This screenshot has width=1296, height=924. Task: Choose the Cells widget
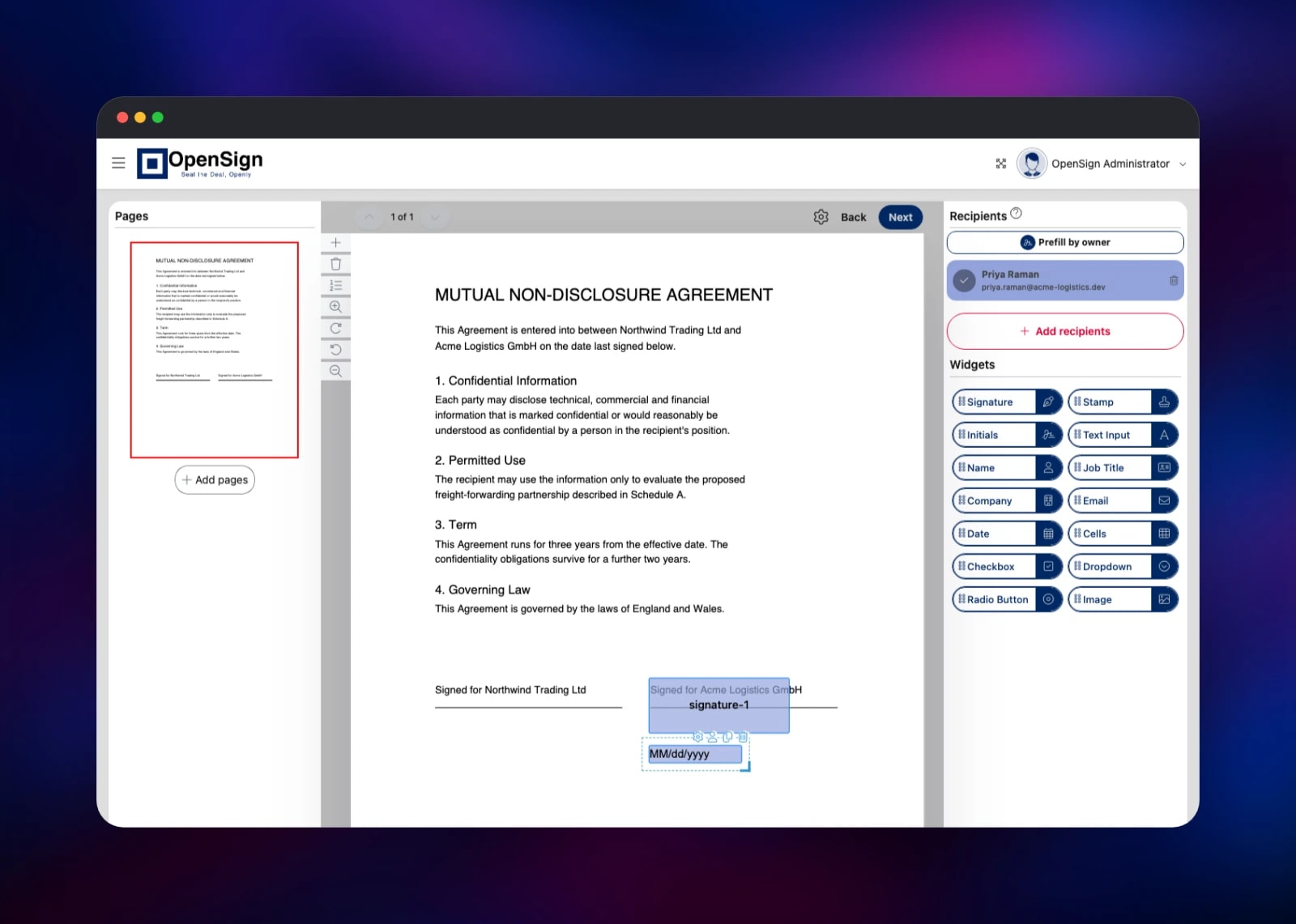[x=1123, y=534]
